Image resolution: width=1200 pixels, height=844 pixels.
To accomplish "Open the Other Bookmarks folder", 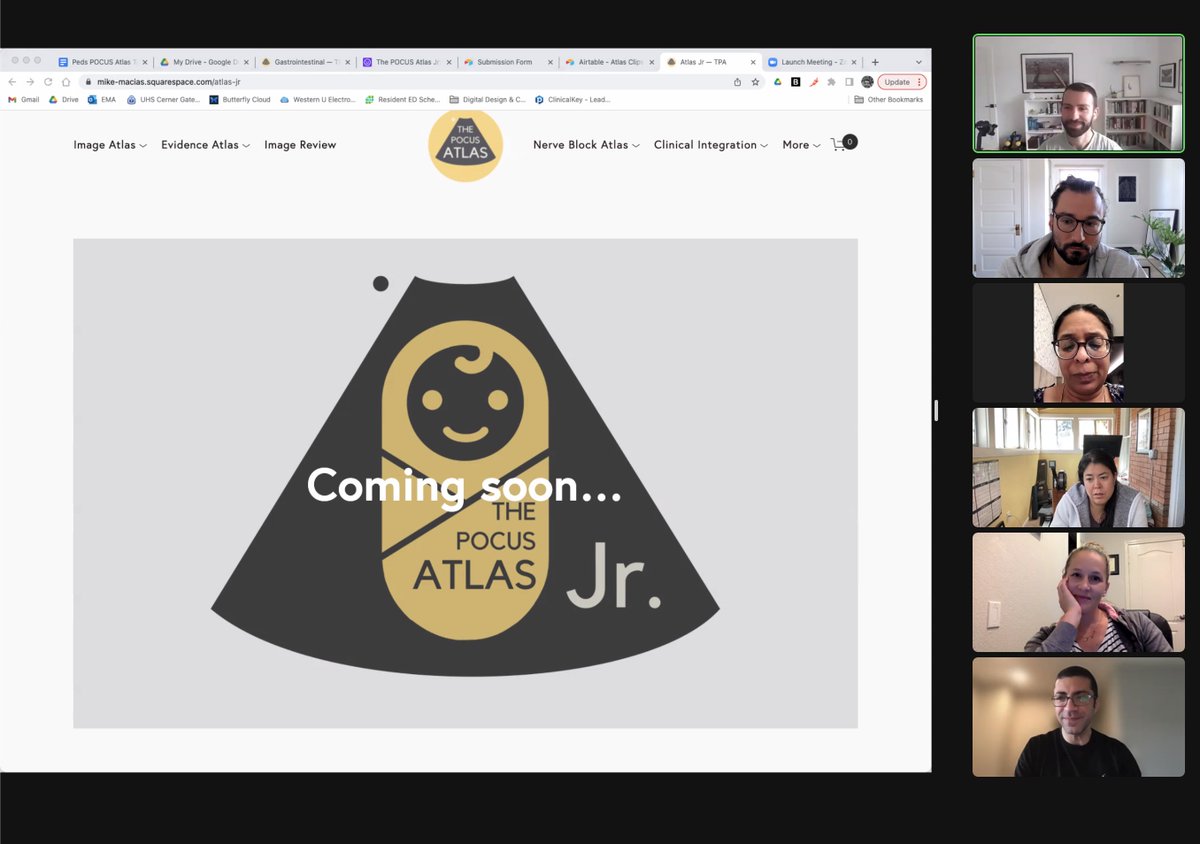I will click(889, 100).
